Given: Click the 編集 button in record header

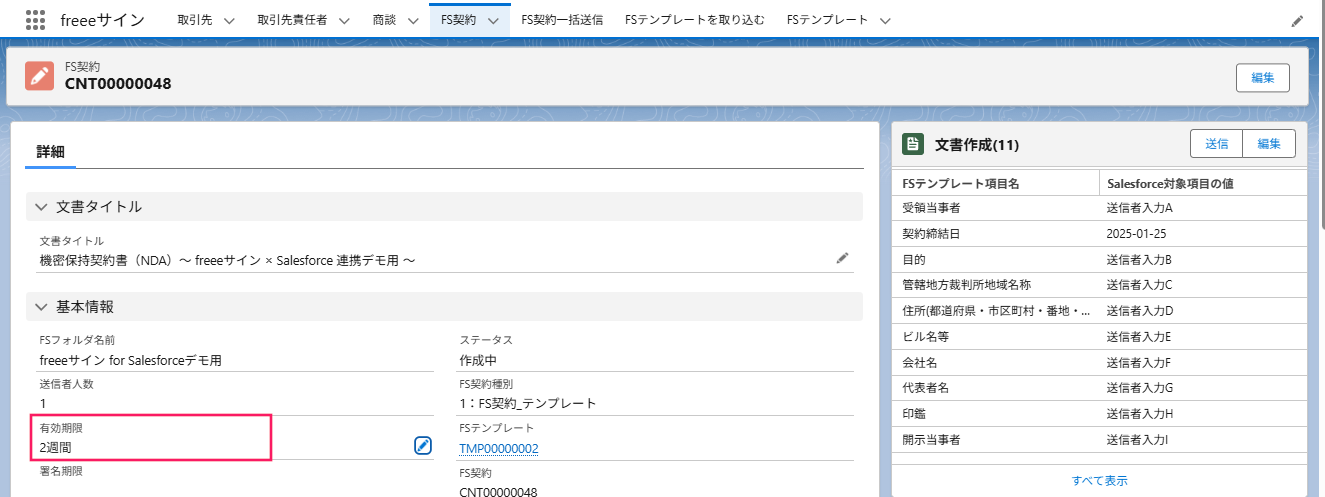Looking at the screenshot, I should (1263, 78).
